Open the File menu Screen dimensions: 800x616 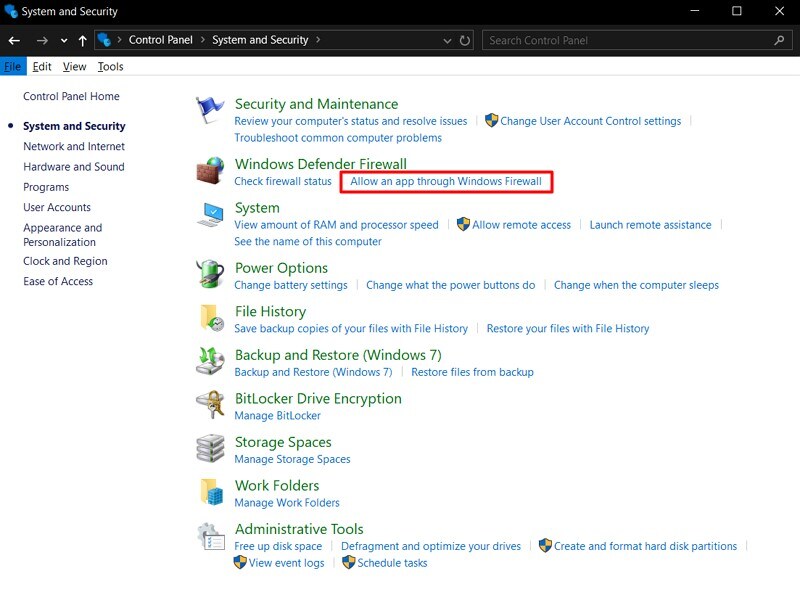[13, 66]
